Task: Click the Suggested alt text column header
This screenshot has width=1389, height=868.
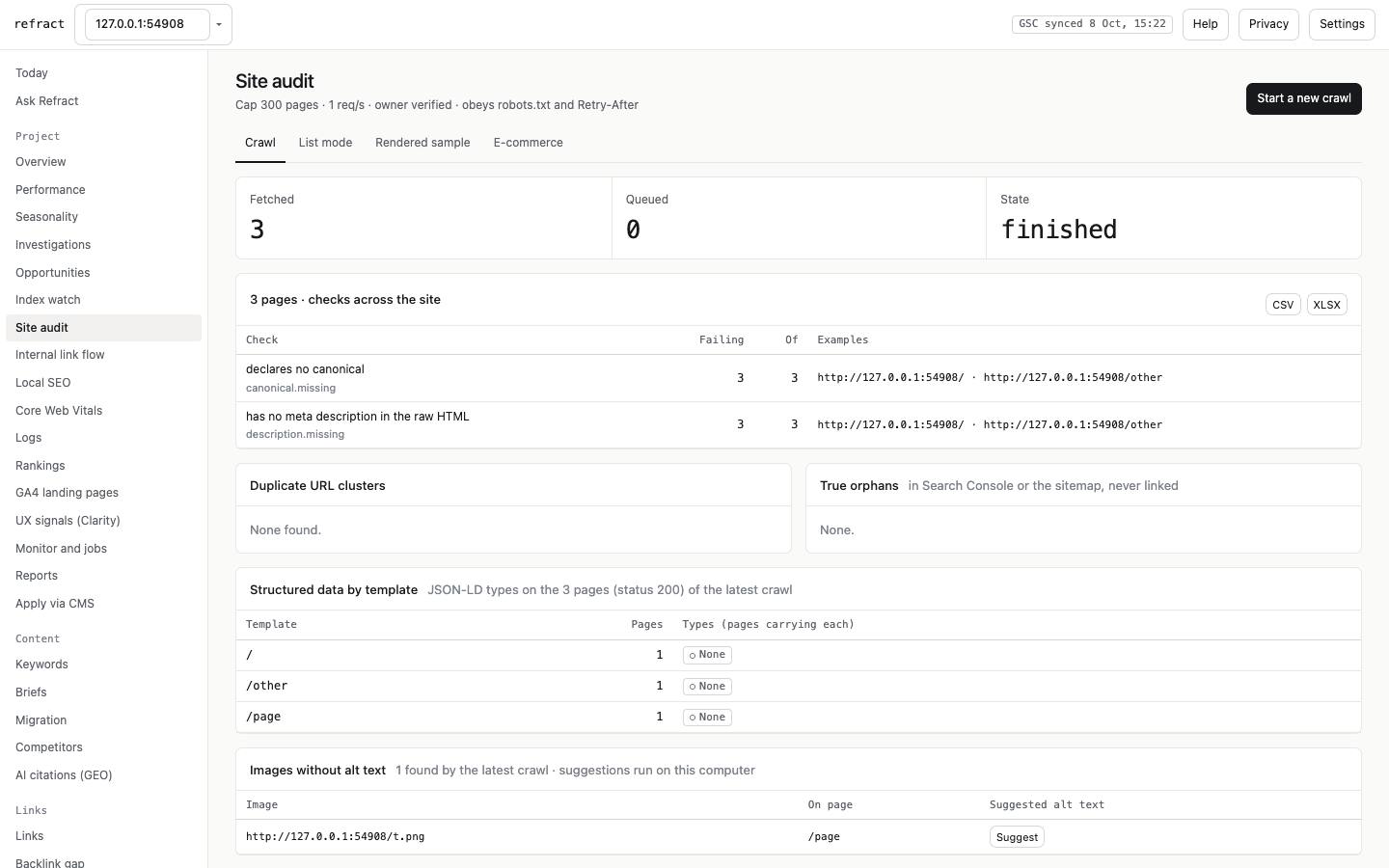Action: coord(1047,805)
